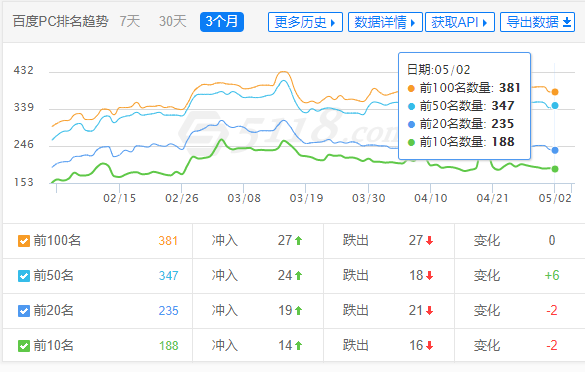Click the 03/19 date label on x-axis
The width and height of the screenshot is (585, 372).
306,198
